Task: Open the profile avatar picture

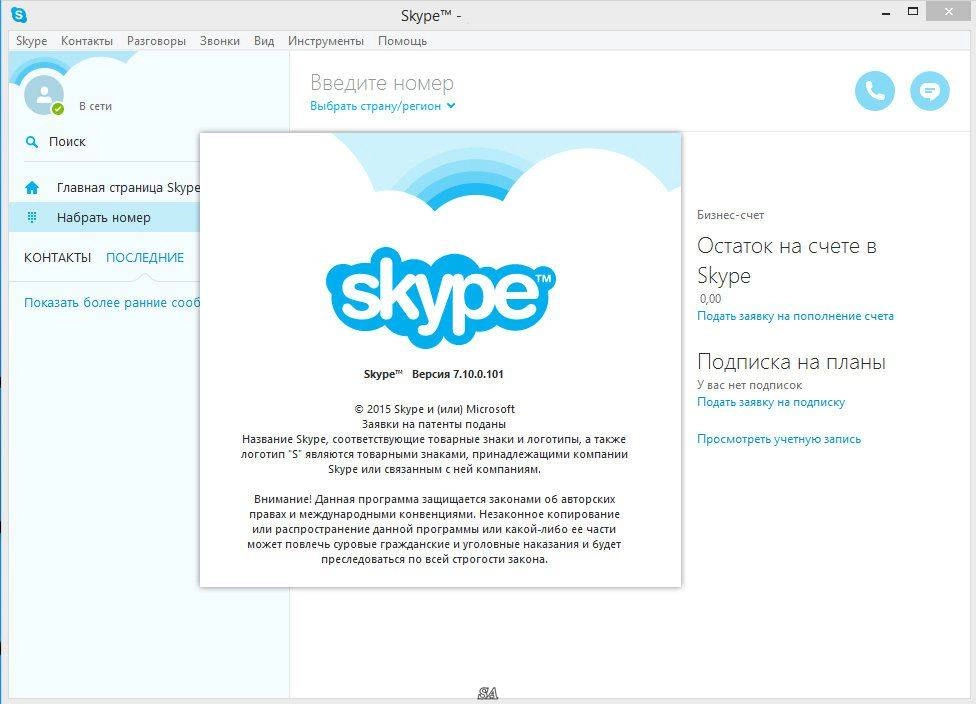Action: (x=44, y=95)
